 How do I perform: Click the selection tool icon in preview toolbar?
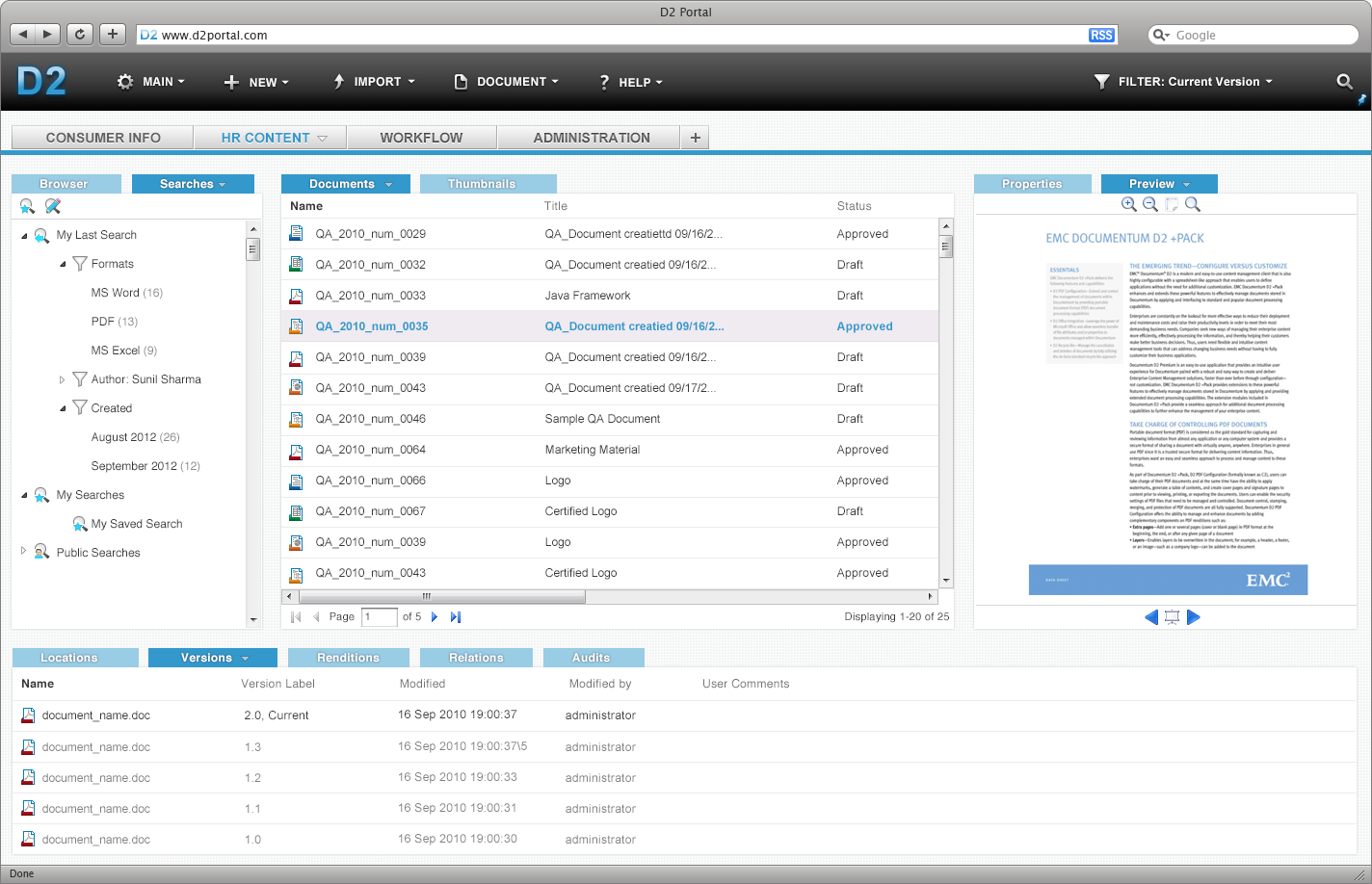pyautogui.click(x=1172, y=204)
